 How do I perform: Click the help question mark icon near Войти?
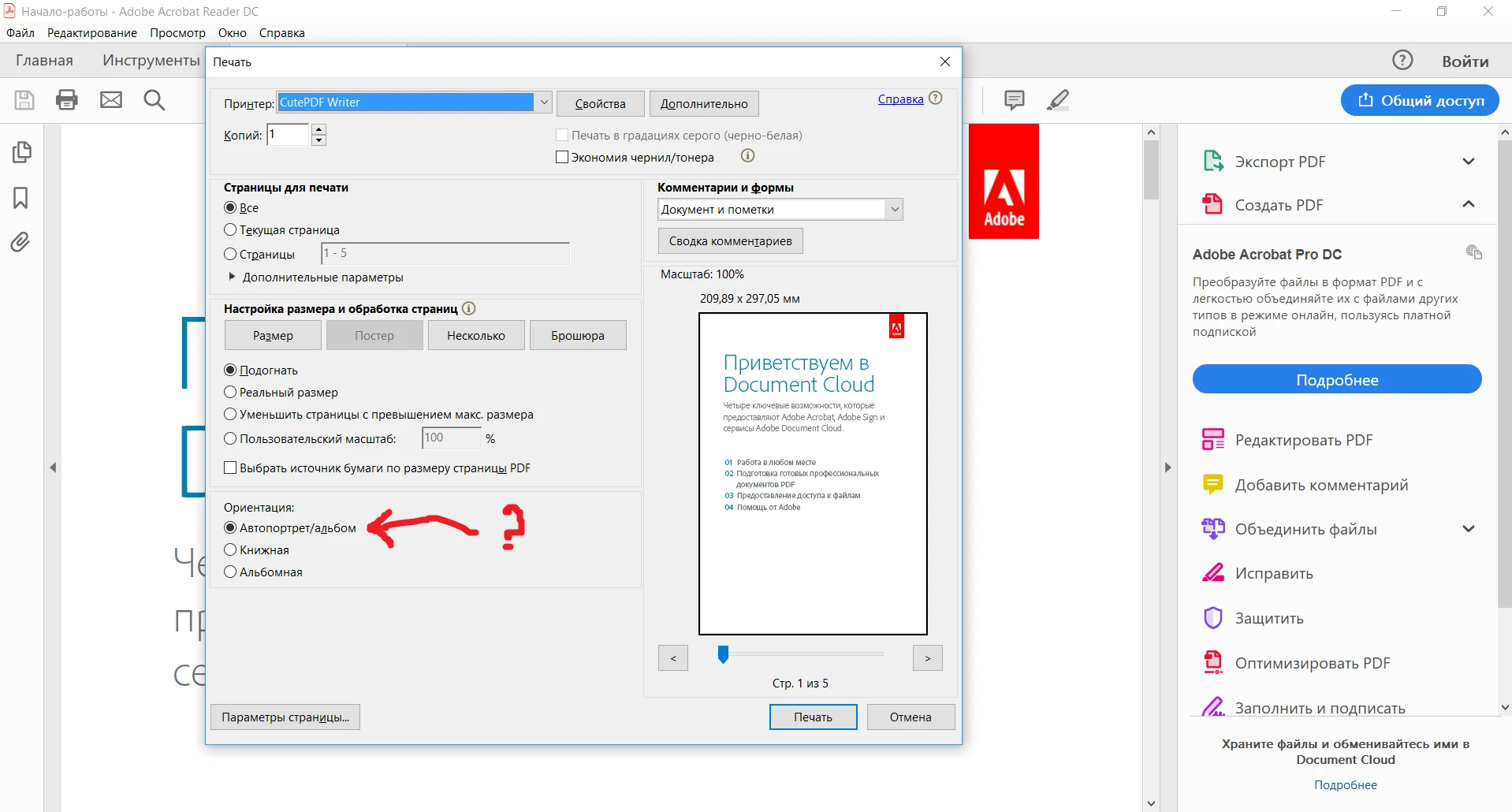[1402, 60]
